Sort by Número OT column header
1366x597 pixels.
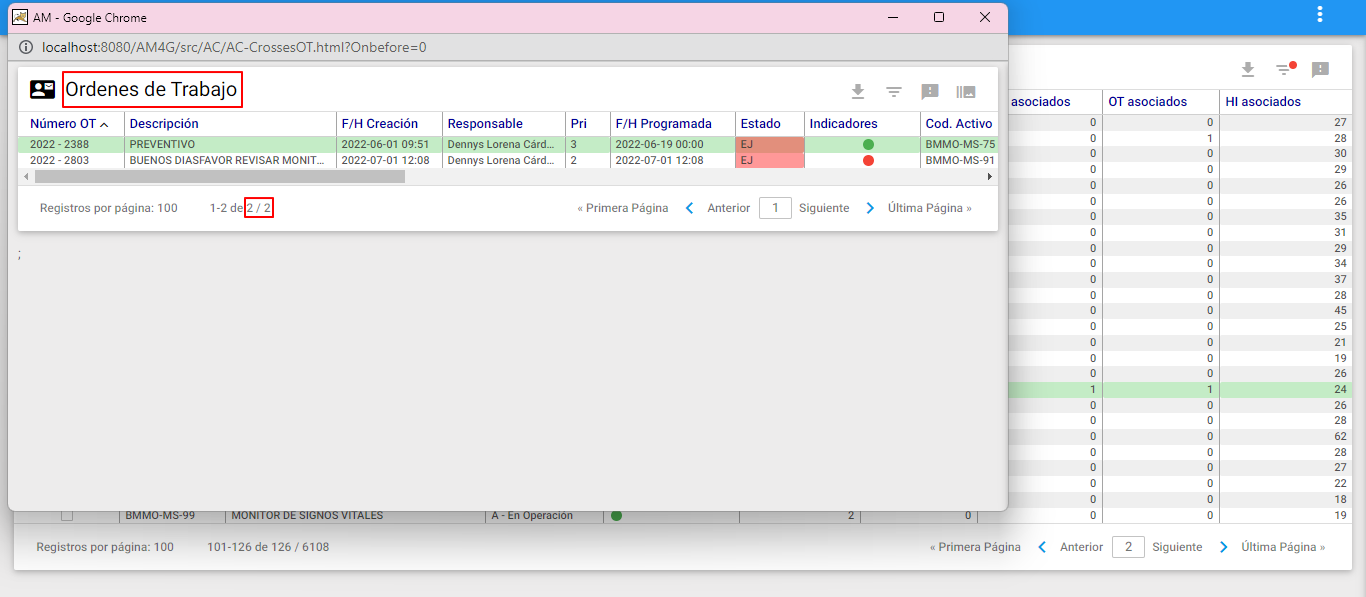69,124
